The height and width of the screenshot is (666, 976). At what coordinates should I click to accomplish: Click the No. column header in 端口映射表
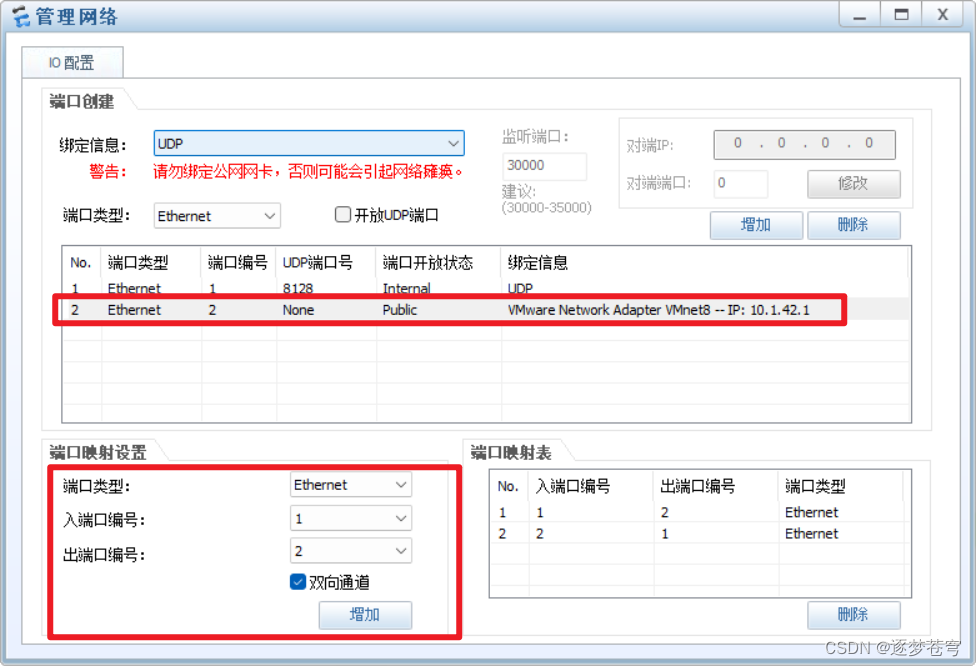pos(508,486)
